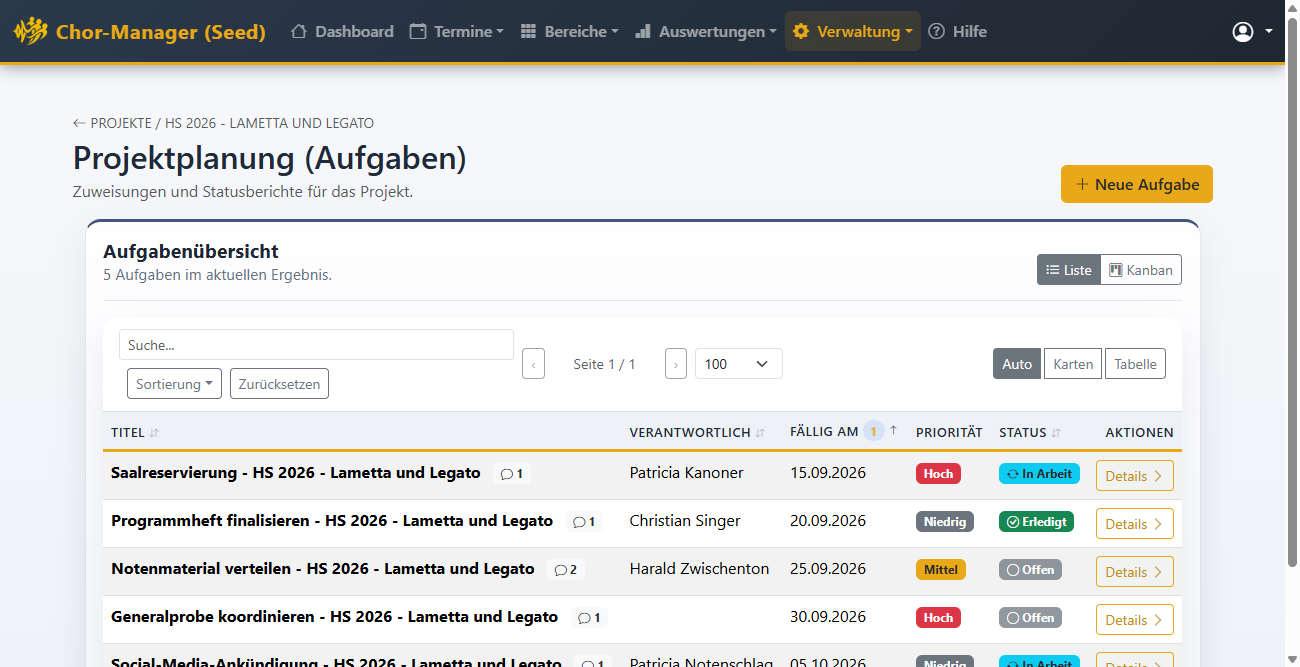Click Offen status on Notenmaterial verteilen row
Image resolution: width=1300 pixels, height=667 pixels.
coord(1030,570)
